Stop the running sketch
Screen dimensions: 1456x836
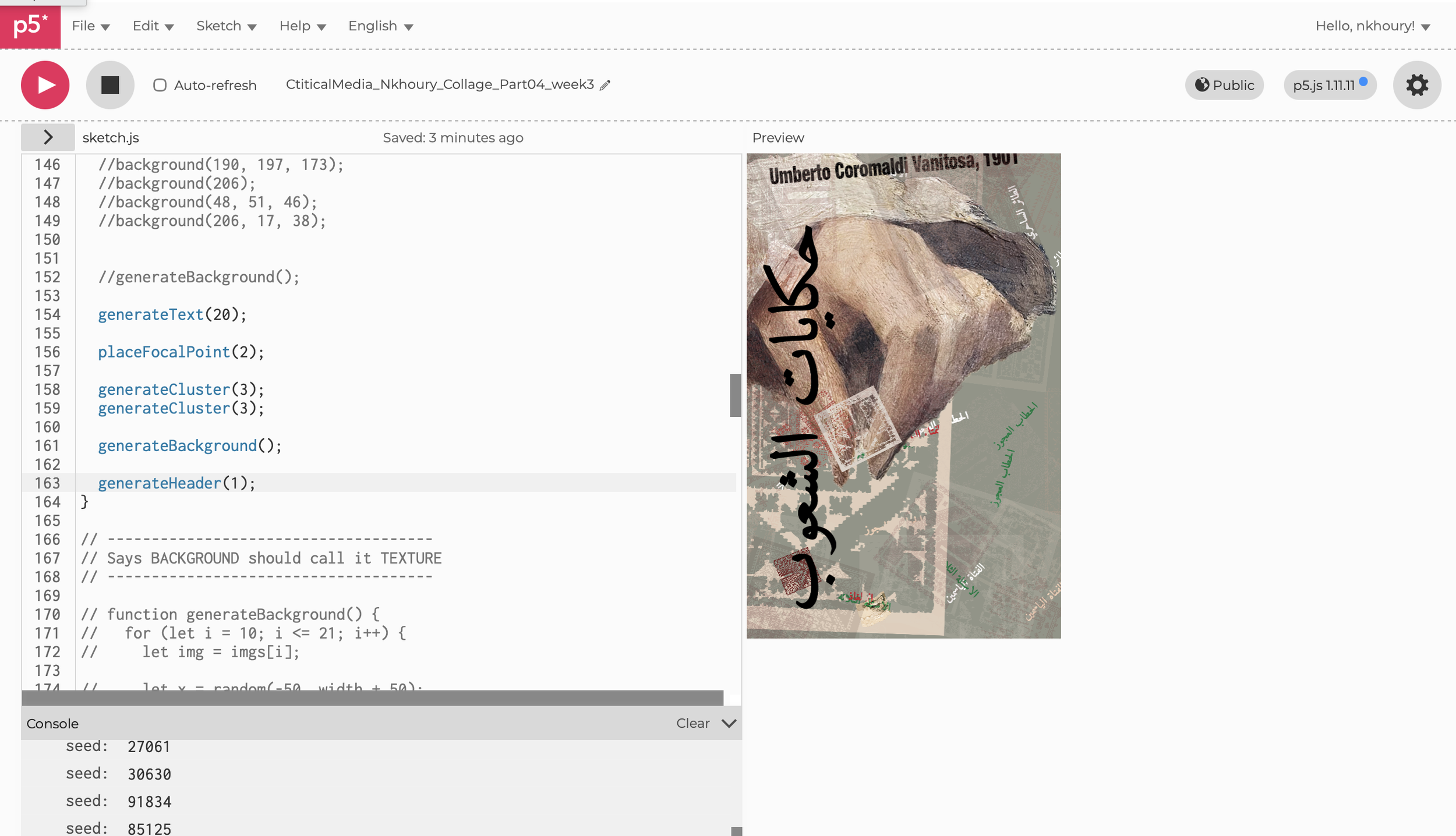pyautogui.click(x=110, y=85)
